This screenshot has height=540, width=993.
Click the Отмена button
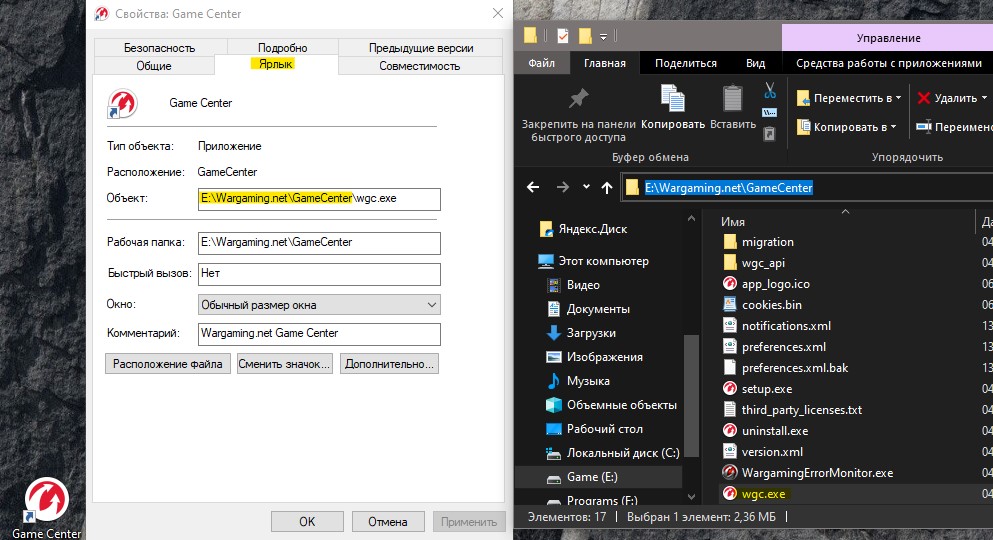click(x=388, y=522)
